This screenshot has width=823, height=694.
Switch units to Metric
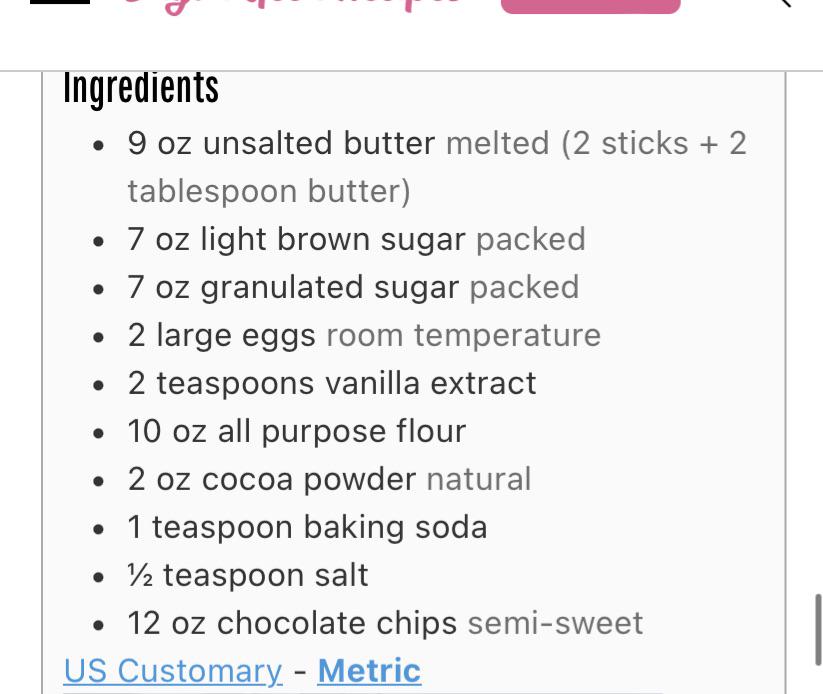click(x=369, y=670)
